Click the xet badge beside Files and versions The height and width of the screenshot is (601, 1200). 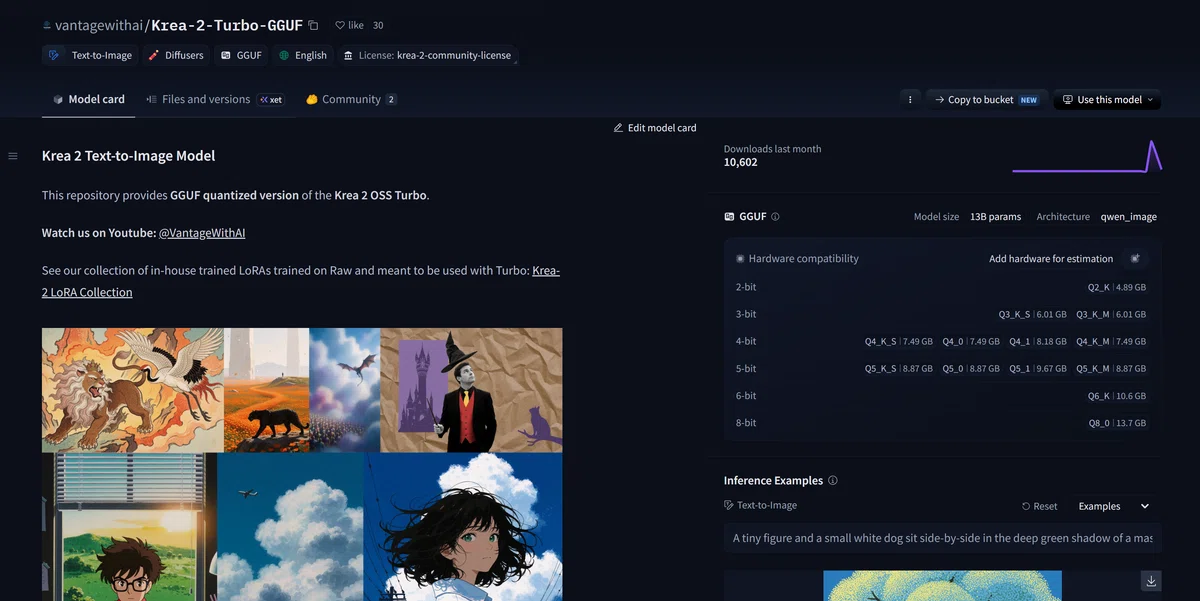point(270,100)
